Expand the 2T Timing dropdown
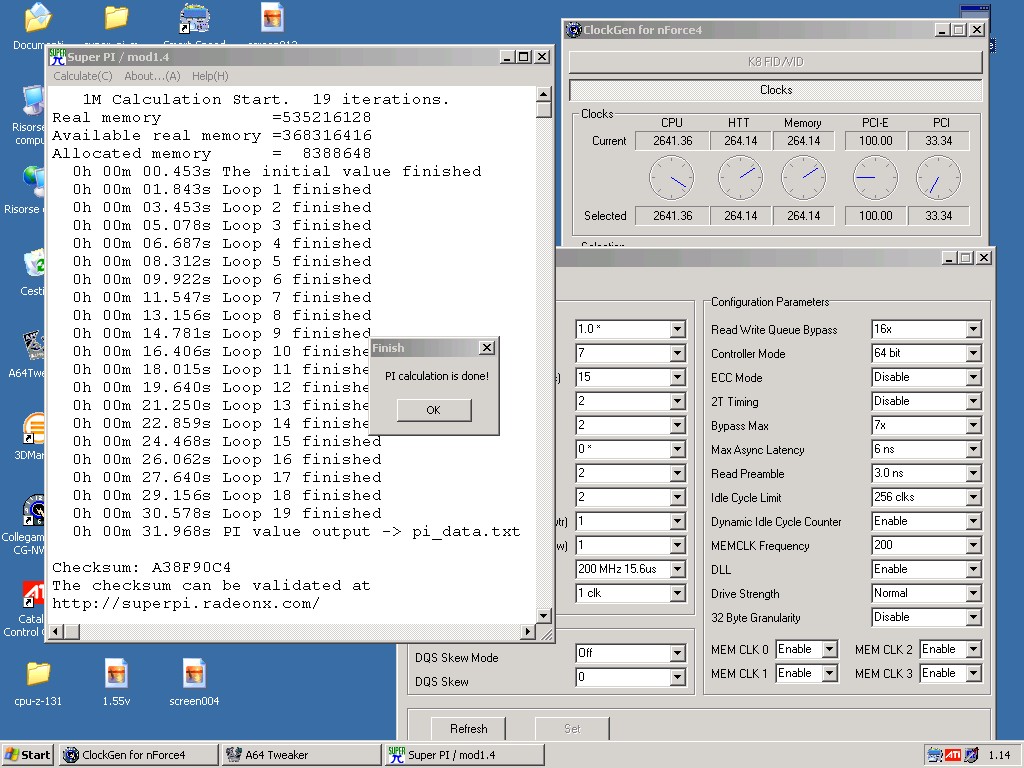This screenshot has width=1024, height=768. tap(973, 402)
